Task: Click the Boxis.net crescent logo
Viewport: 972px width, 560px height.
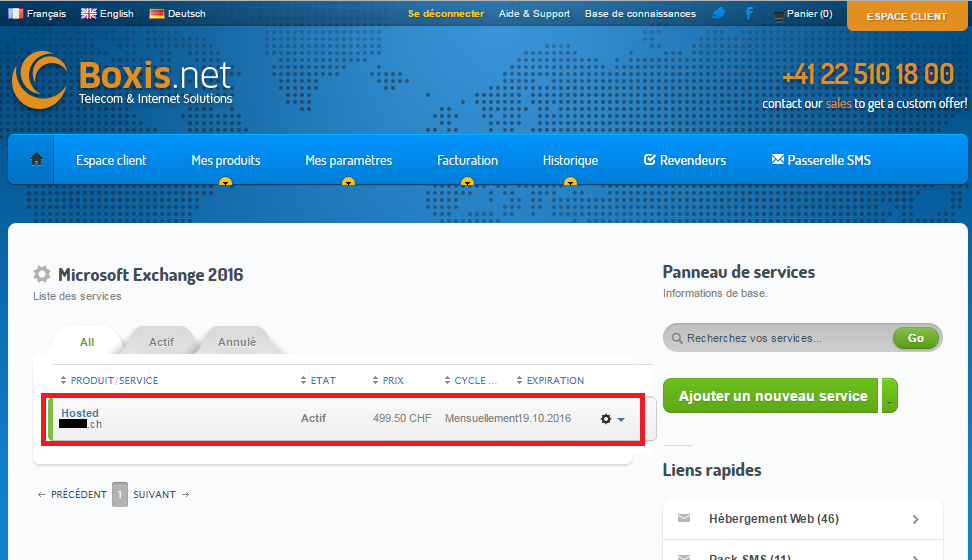Action: (39, 79)
